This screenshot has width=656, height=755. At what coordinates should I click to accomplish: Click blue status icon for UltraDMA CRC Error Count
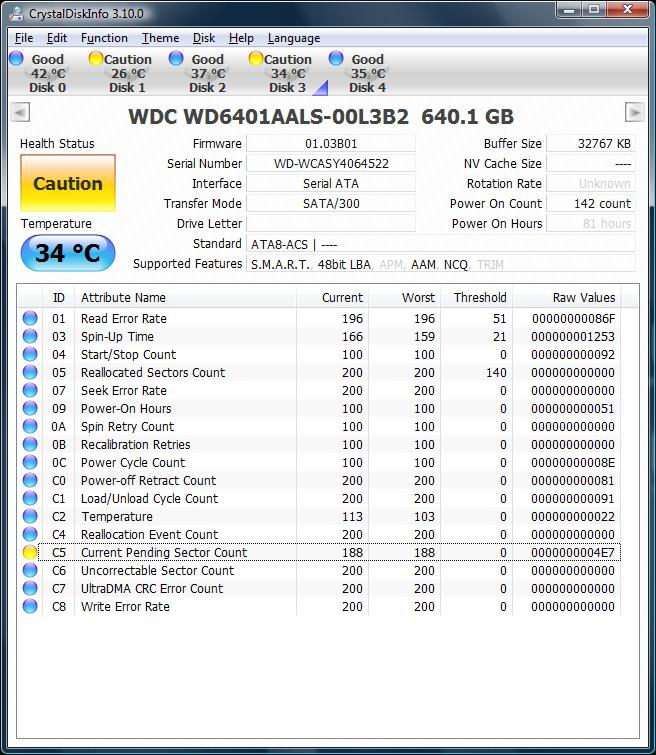pos(30,588)
